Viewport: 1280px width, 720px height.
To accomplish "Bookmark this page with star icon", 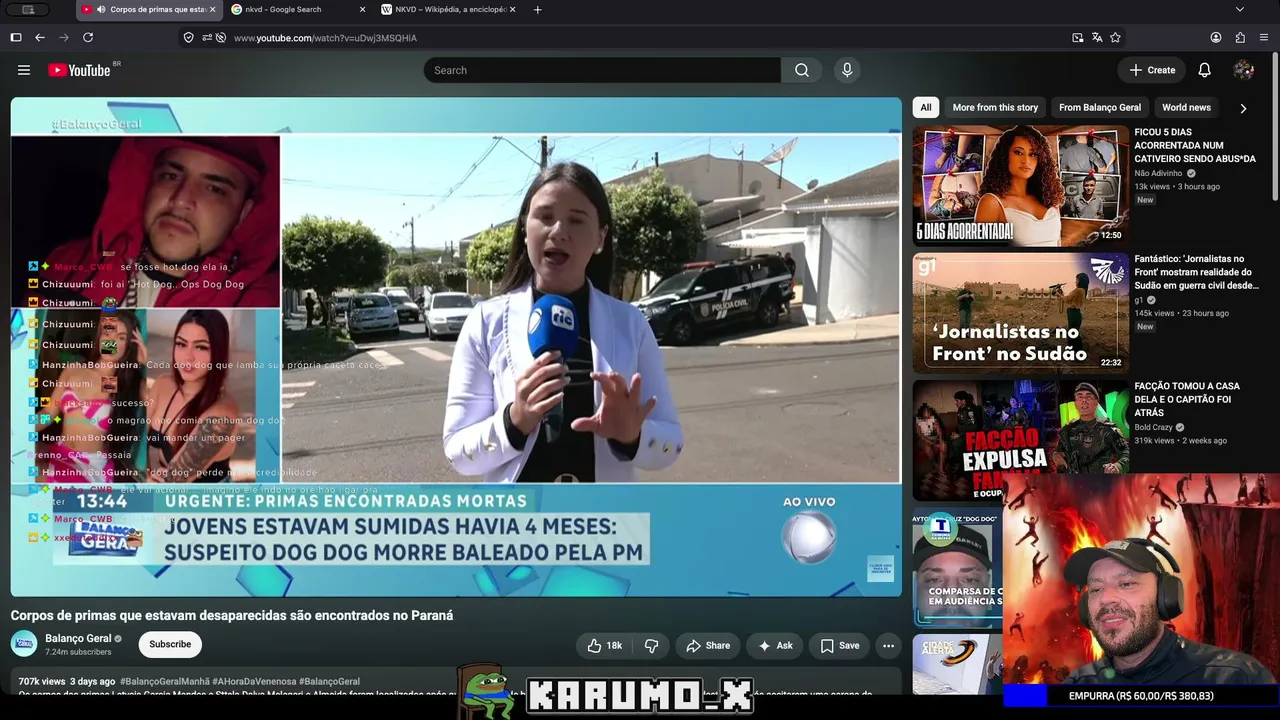I will coord(1115,38).
